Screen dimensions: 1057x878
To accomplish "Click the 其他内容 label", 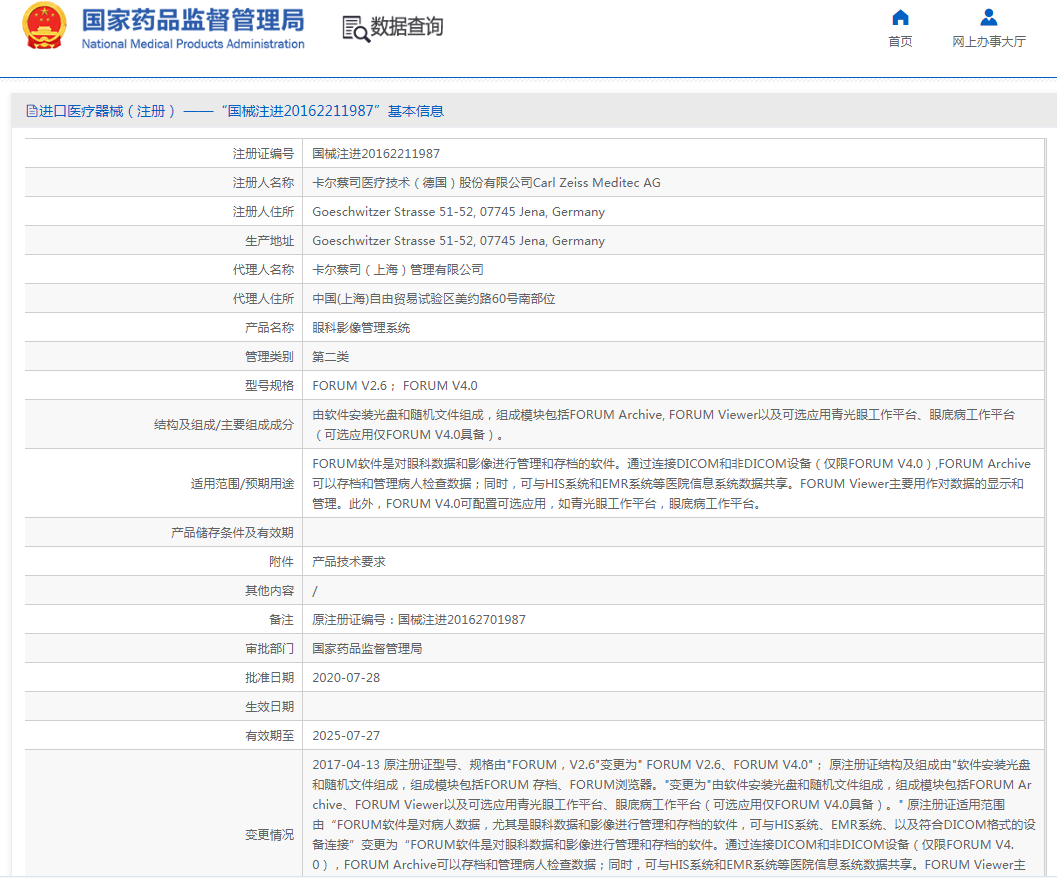I will pos(269,591).
